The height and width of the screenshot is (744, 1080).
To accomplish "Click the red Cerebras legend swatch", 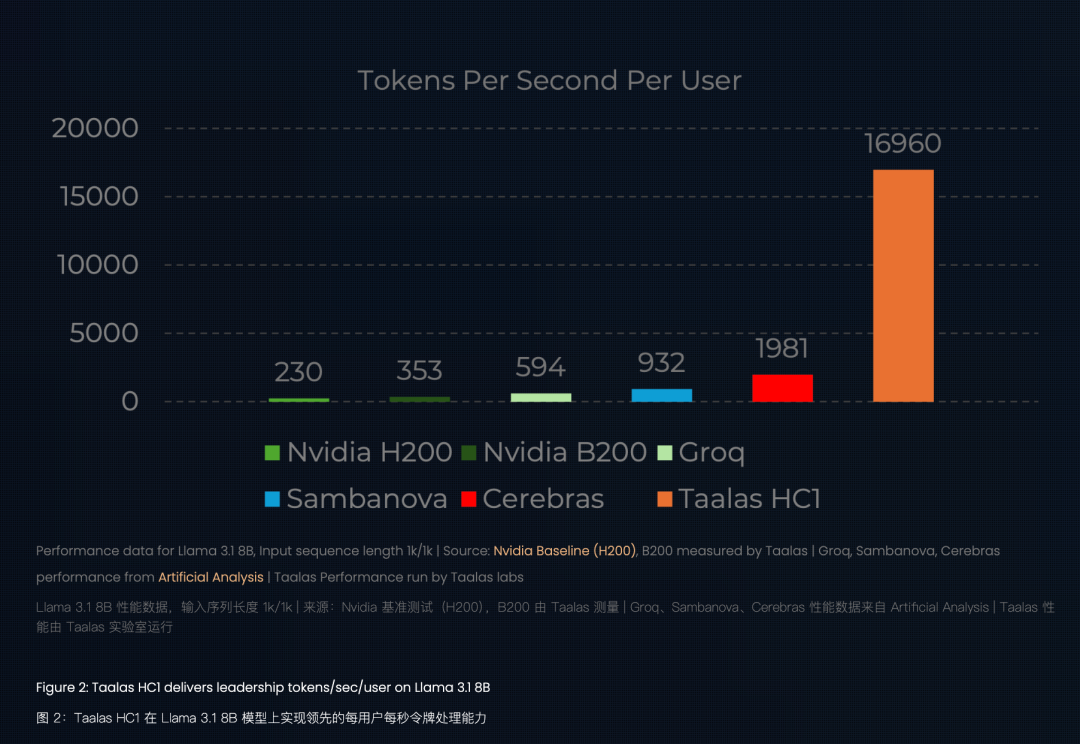I will point(468,499).
